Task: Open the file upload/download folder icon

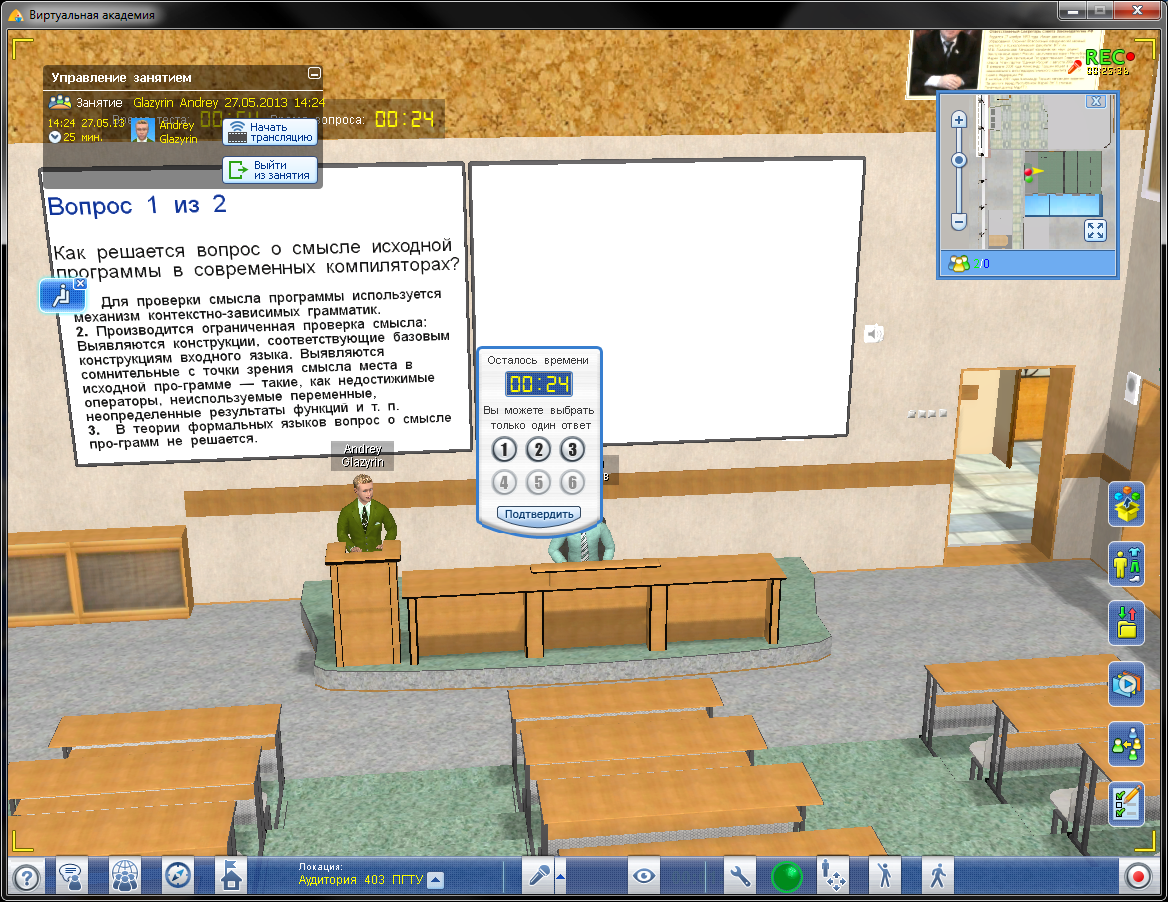Action: coord(1127,623)
